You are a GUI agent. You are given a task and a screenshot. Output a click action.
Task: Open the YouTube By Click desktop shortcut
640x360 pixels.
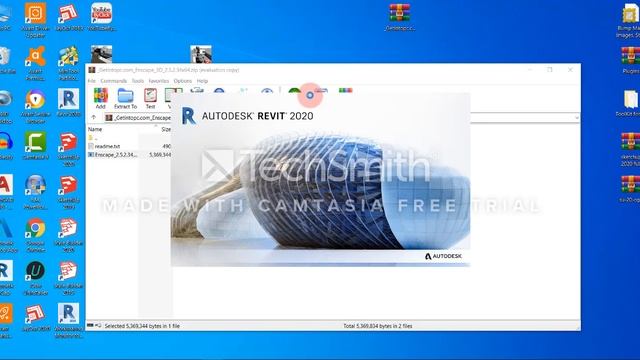point(101,17)
